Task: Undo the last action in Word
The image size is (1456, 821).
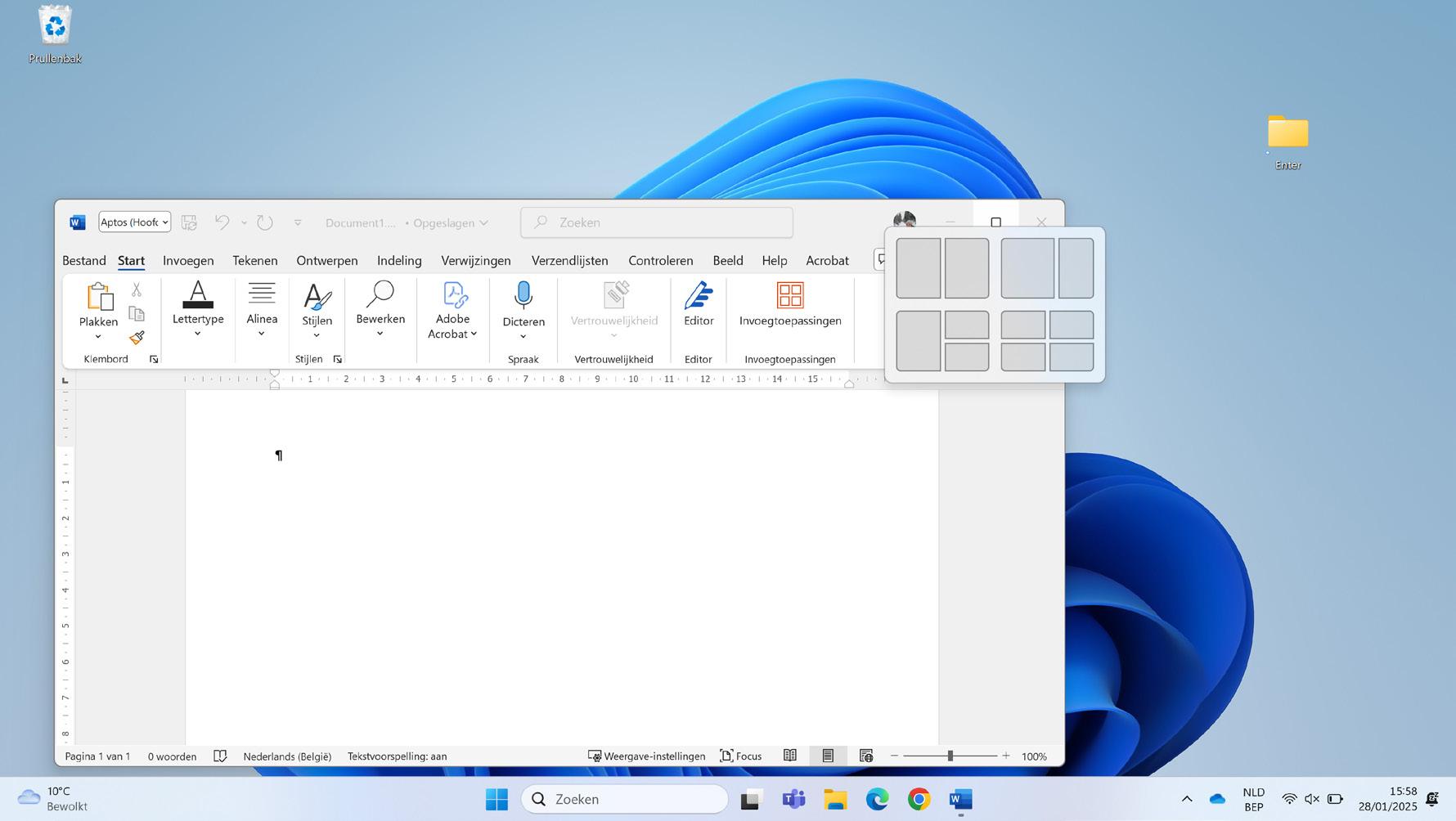Action: click(222, 222)
